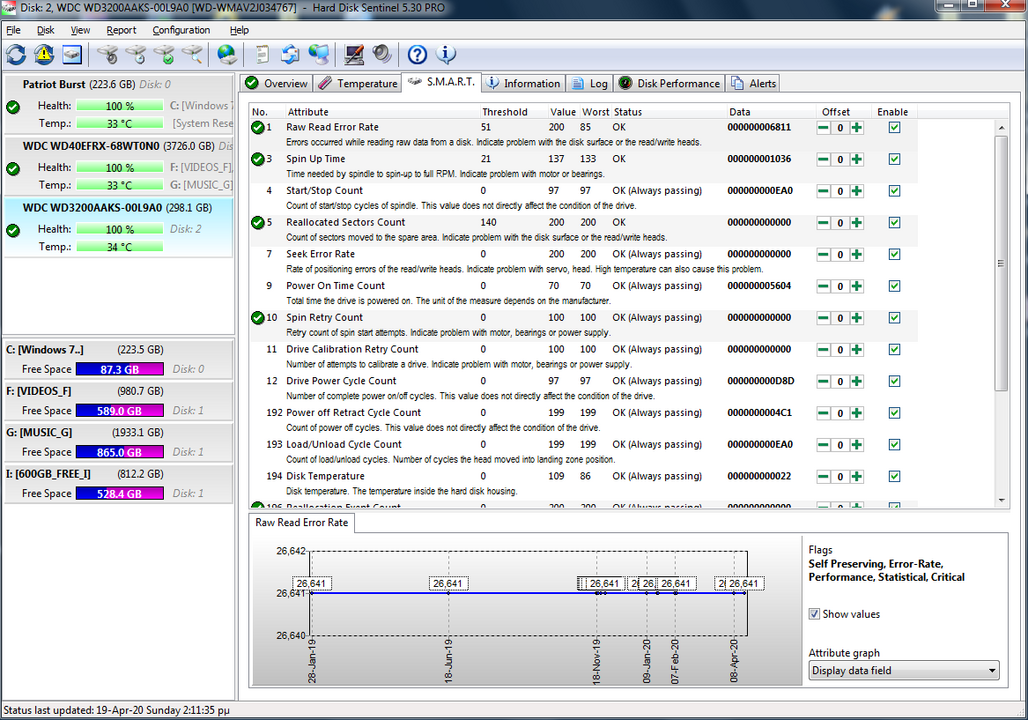The height and width of the screenshot is (720, 1028).
Task: Open the Configuration menu
Action: [x=182, y=30]
